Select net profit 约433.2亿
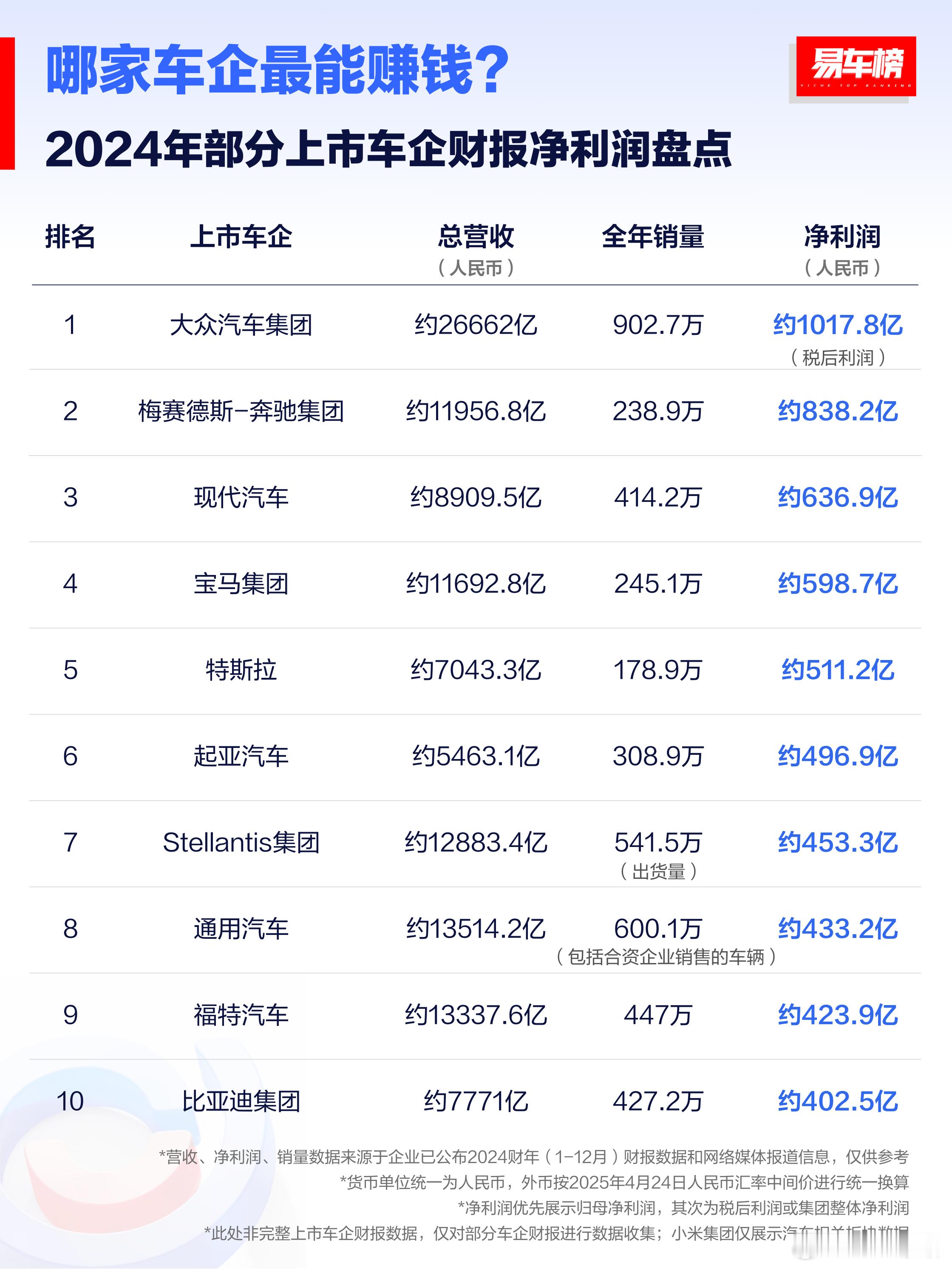The image size is (952, 1269). [x=838, y=929]
